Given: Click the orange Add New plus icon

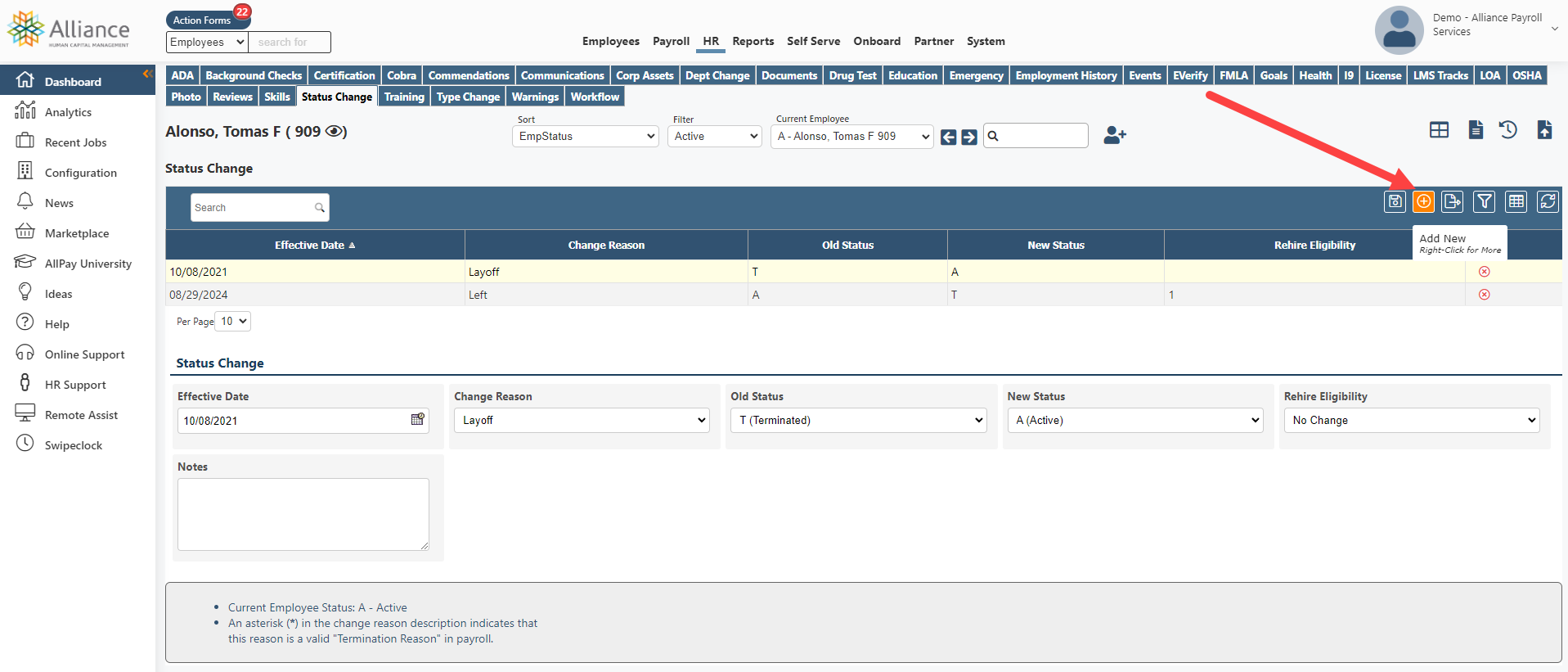Looking at the screenshot, I should [x=1424, y=201].
